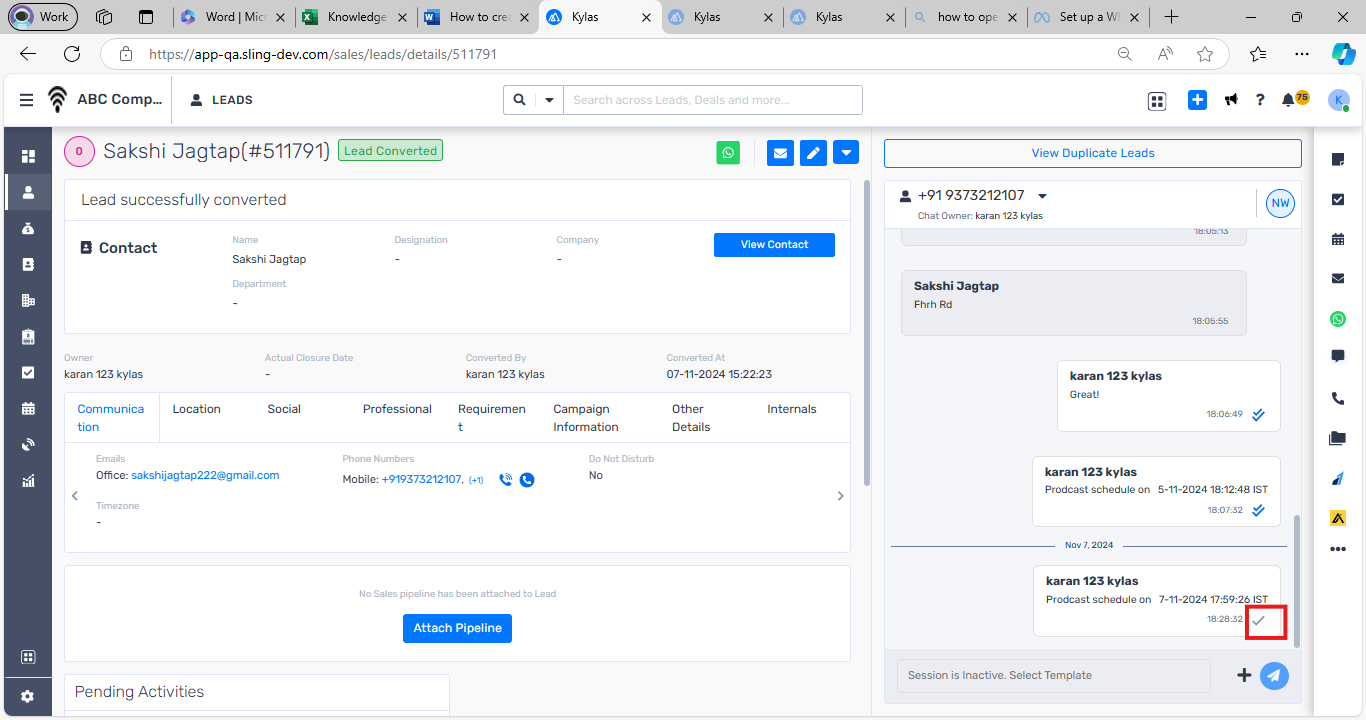
Task: Open phone calls icon in right panel
Action: click(1338, 398)
